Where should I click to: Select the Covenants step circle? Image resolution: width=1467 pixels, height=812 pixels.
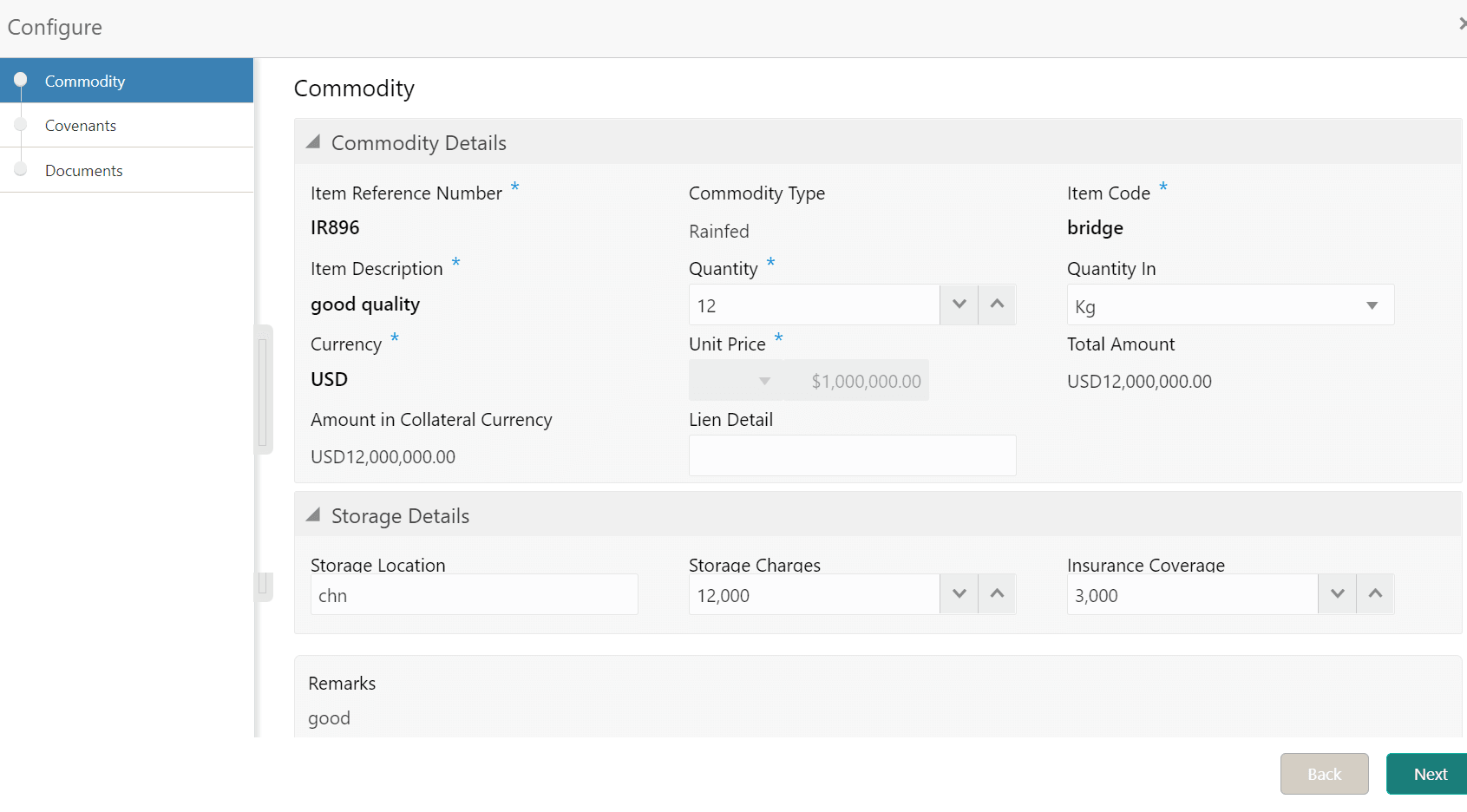point(21,125)
